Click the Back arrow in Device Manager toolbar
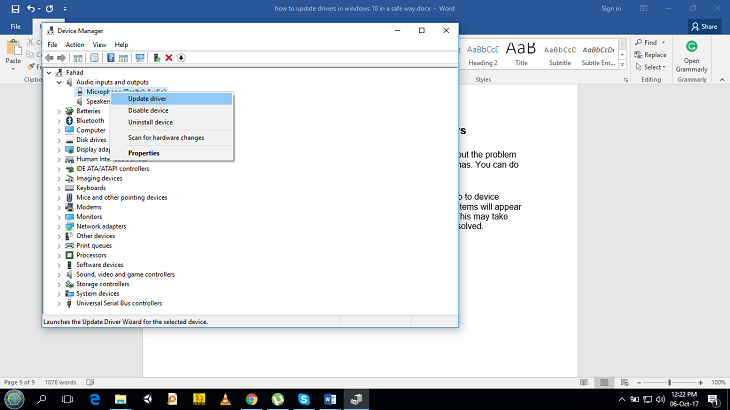730x410 pixels. pyautogui.click(x=49, y=58)
